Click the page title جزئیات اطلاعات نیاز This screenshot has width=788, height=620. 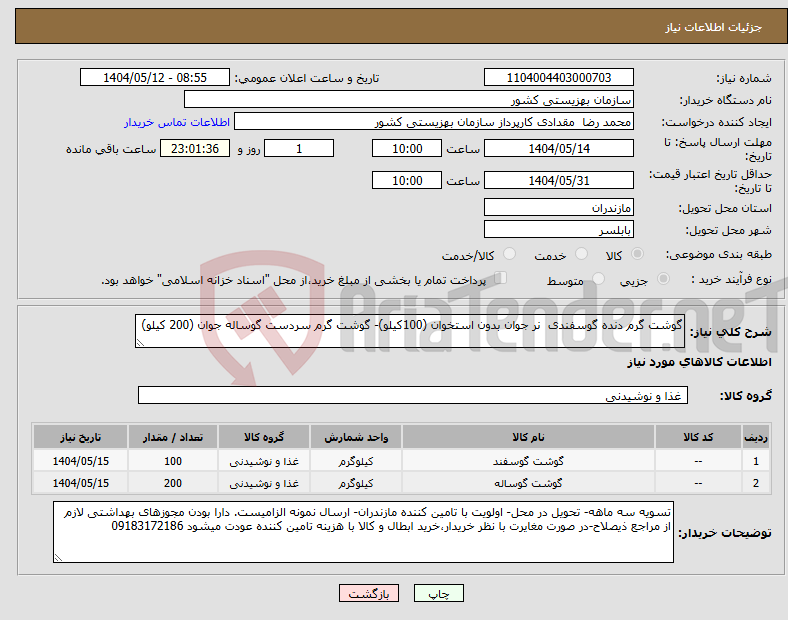[714, 27]
